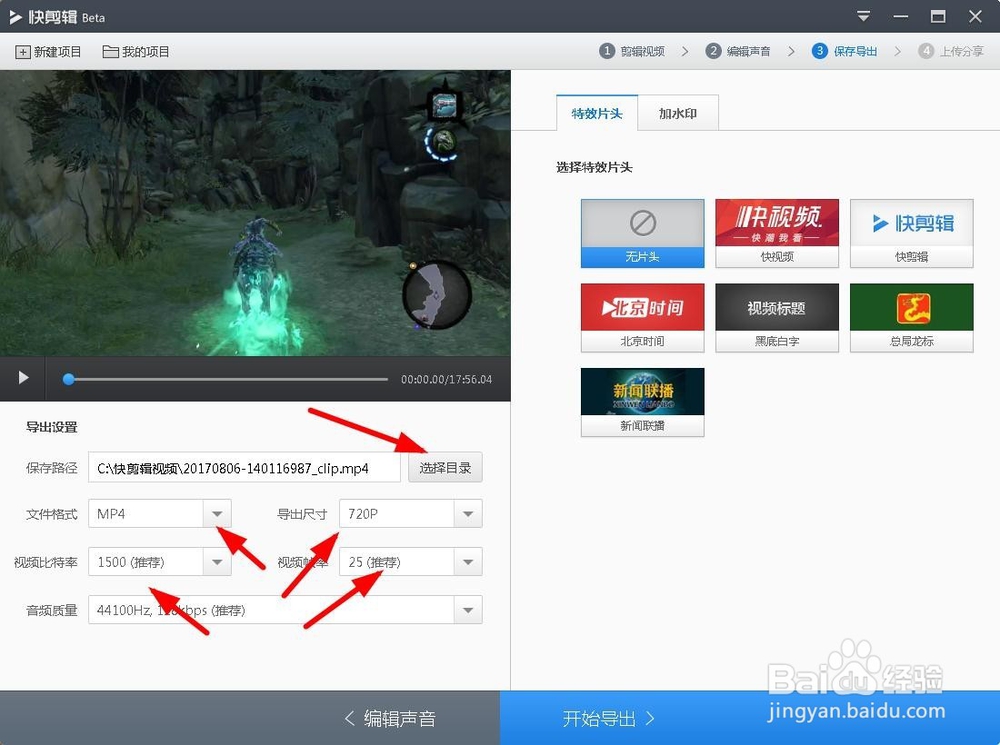Click the save path input field

coord(244,468)
